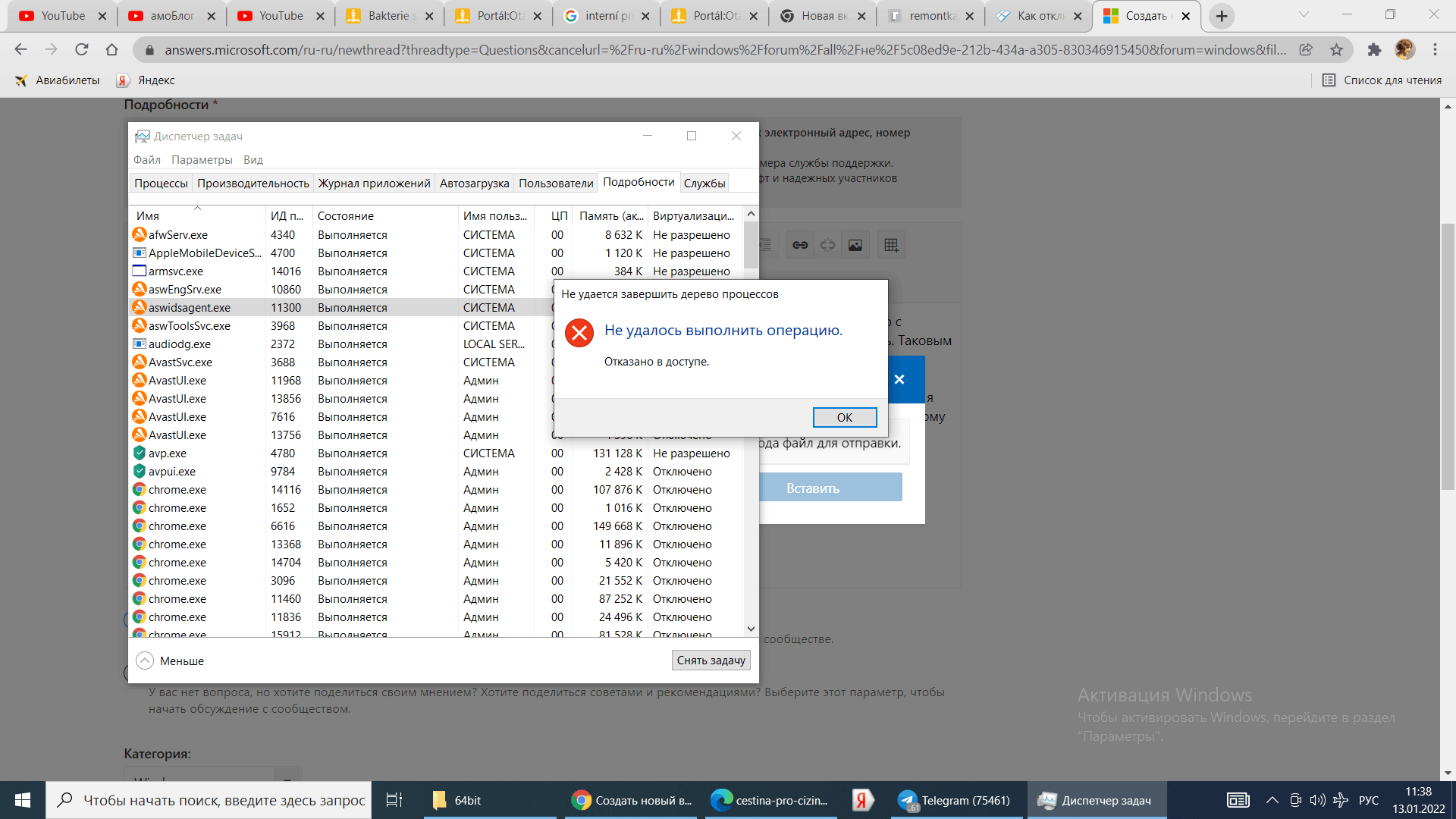Sort by Состояние column header
Viewport: 1456px width, 819px height.
[346, 216]
